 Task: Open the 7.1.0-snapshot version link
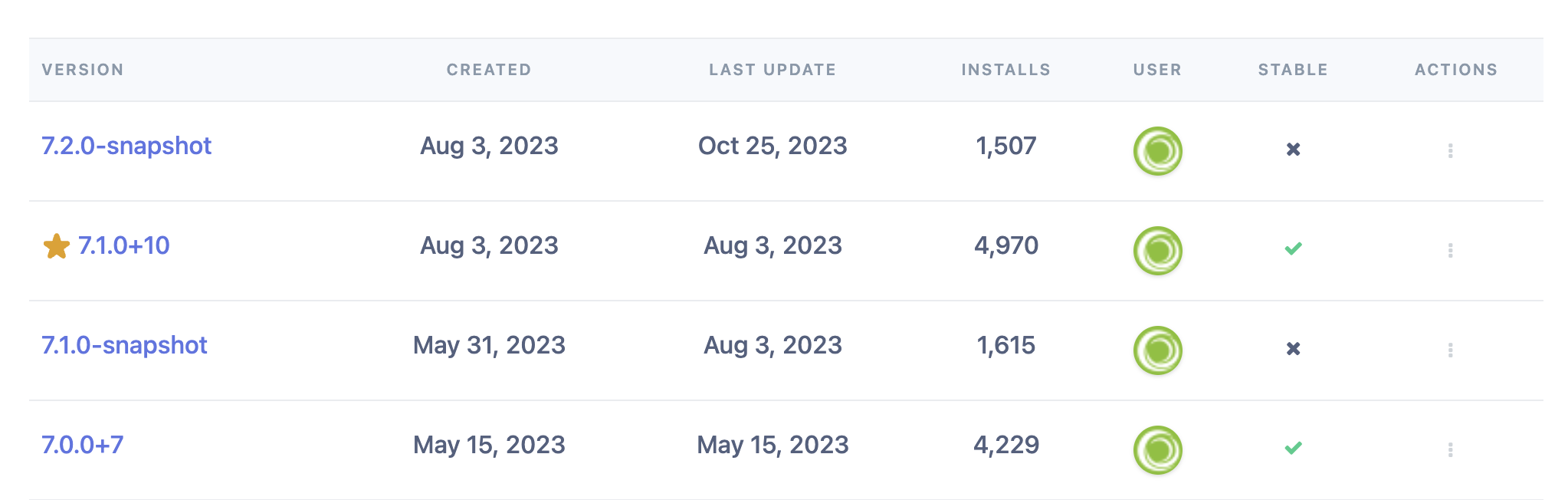124,345
